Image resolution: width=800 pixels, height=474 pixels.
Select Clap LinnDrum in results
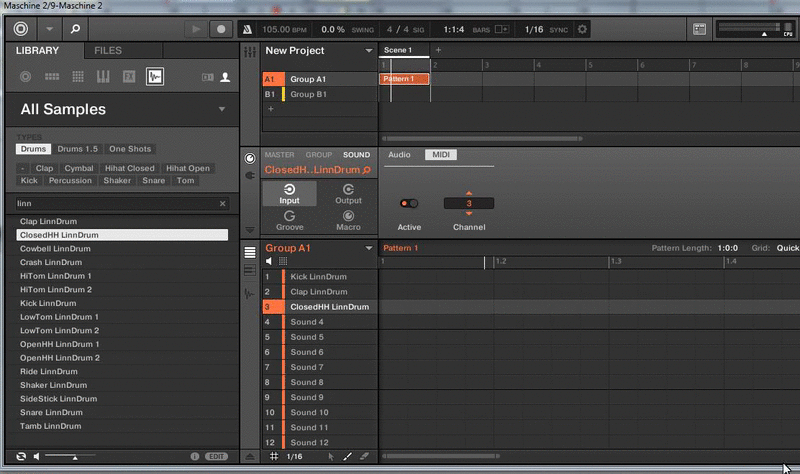pyautogui.click(x=122, y=221)
